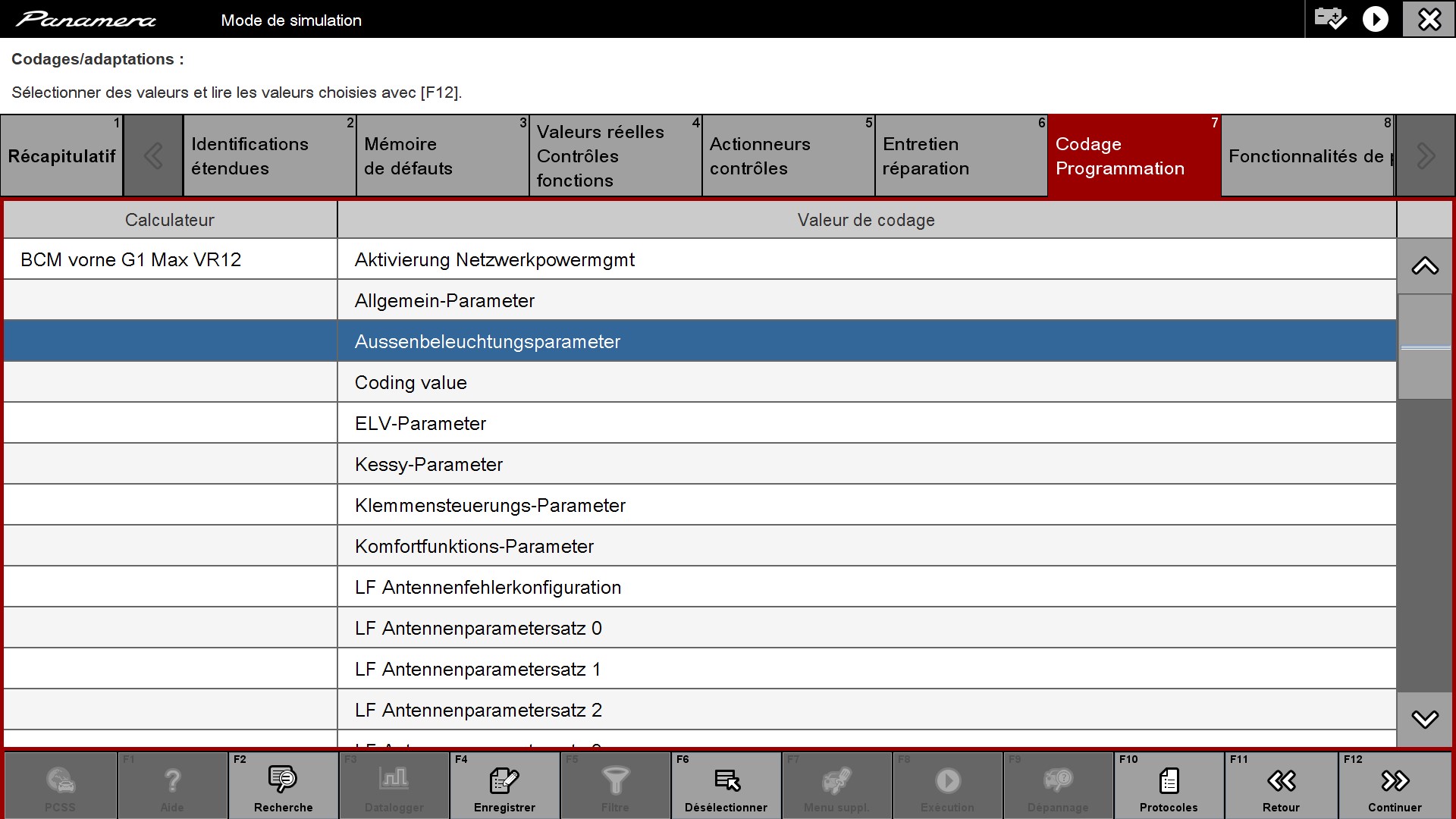This screenshot has height=819, width=1456.
Task: Click F6 Désélectionner button
Action: tap(726, 785)
